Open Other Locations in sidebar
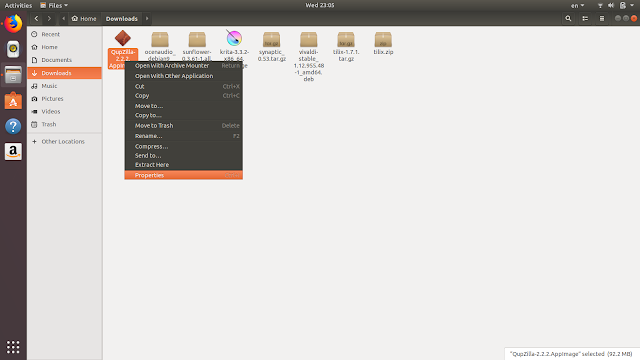This screenshot has height=360, width=640. pyautogui.click(x=64, y=142)
